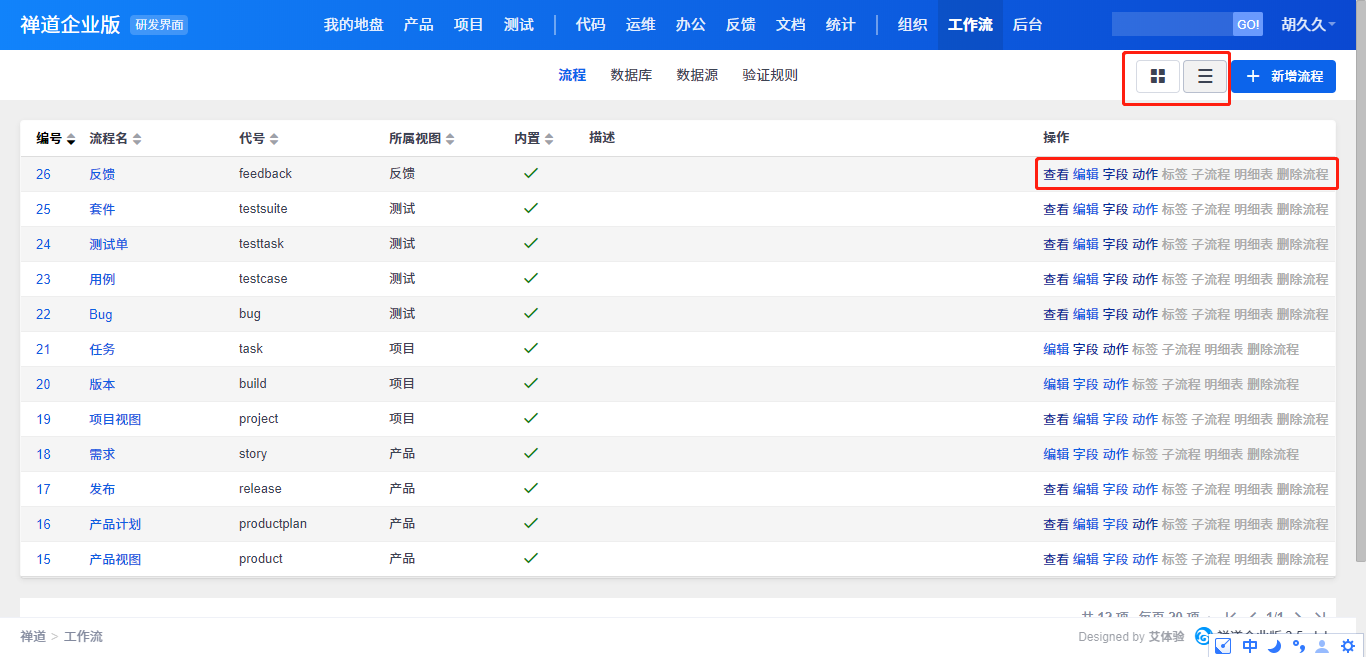Sort by 代号 column sort arrows

tap(274, 139)
